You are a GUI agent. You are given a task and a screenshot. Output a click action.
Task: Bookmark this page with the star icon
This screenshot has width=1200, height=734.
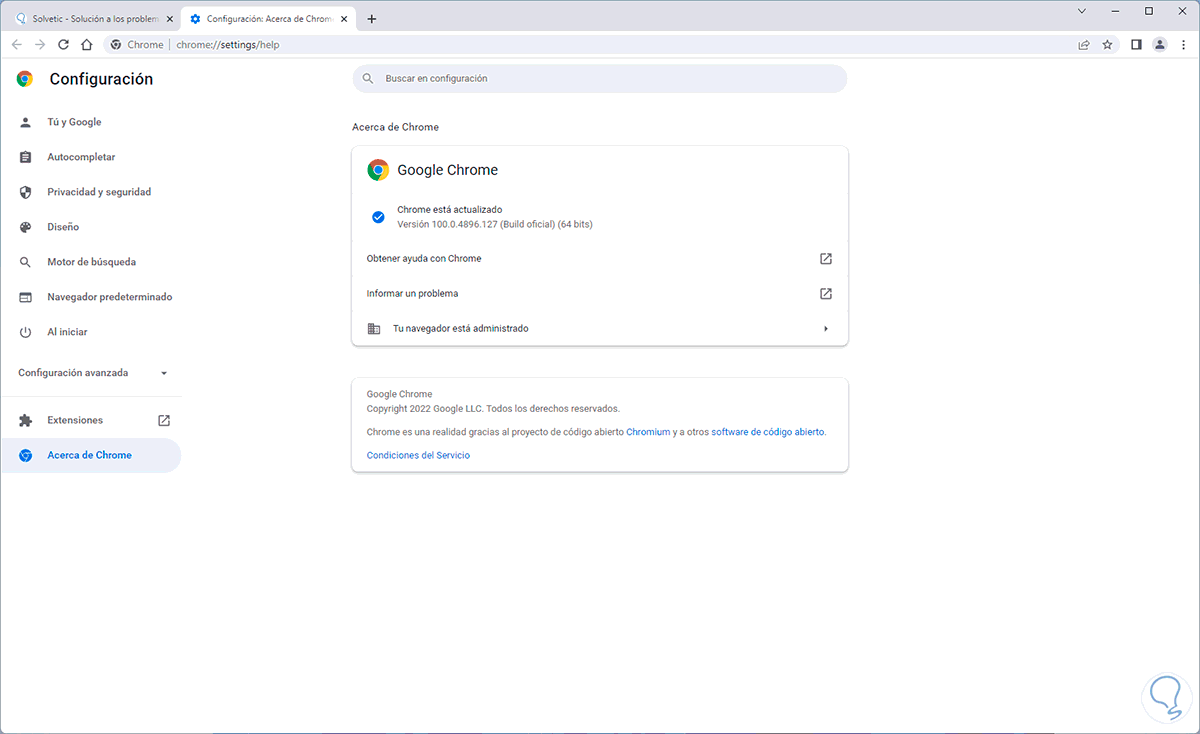coord(1107,44)
